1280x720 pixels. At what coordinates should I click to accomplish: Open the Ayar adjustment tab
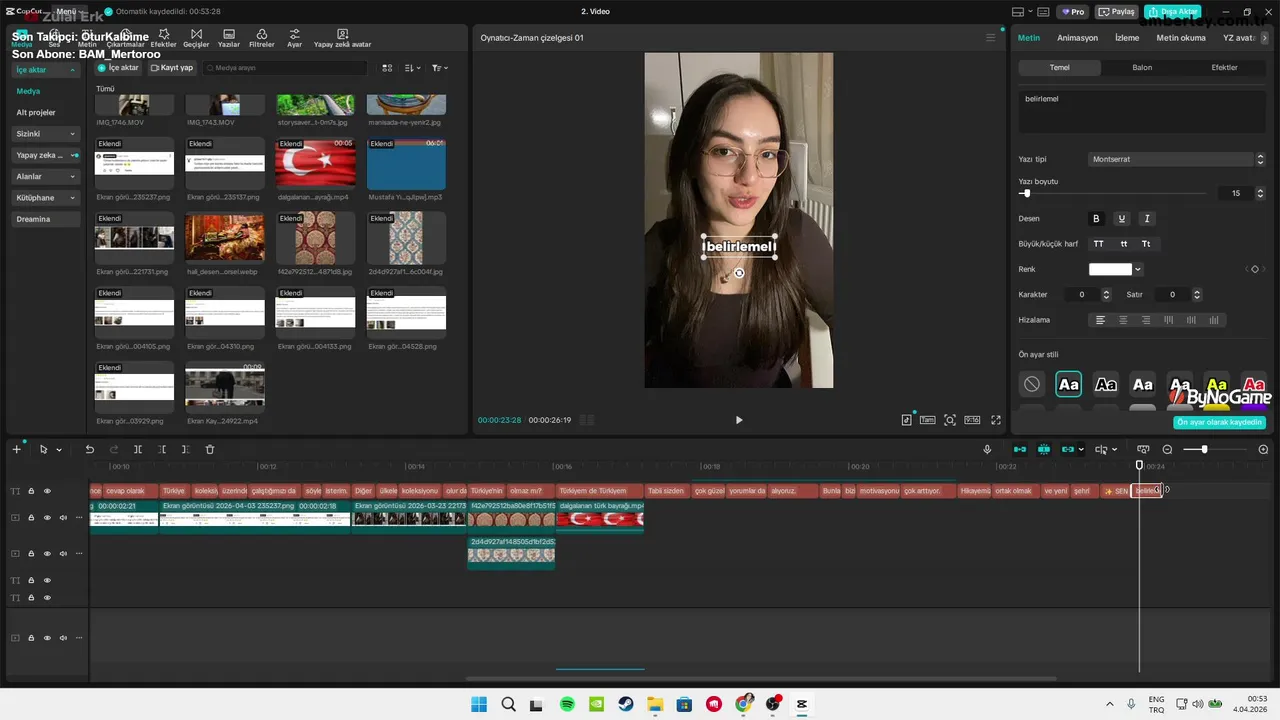[294, 38]
